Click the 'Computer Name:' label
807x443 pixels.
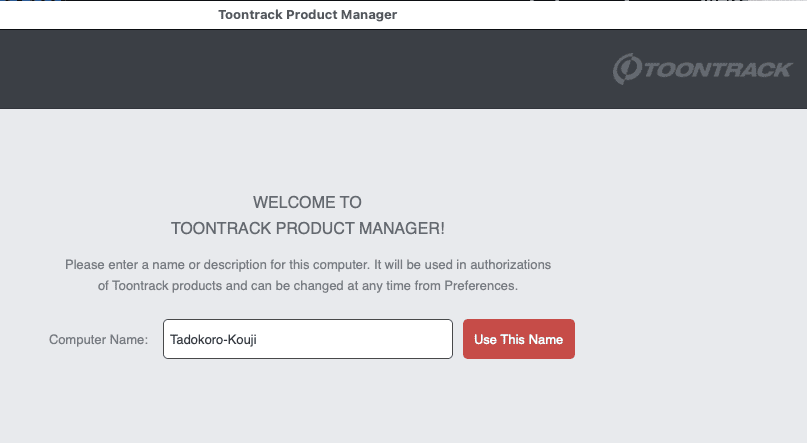coord(98,340)
